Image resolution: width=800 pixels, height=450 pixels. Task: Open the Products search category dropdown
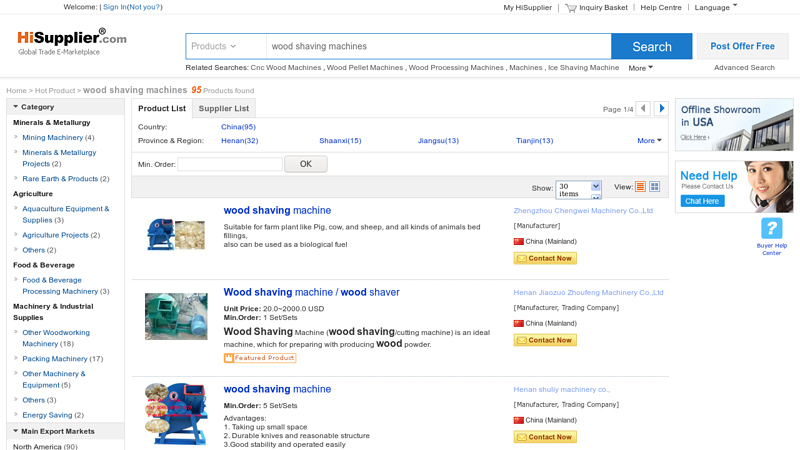(x=226, y=46)
